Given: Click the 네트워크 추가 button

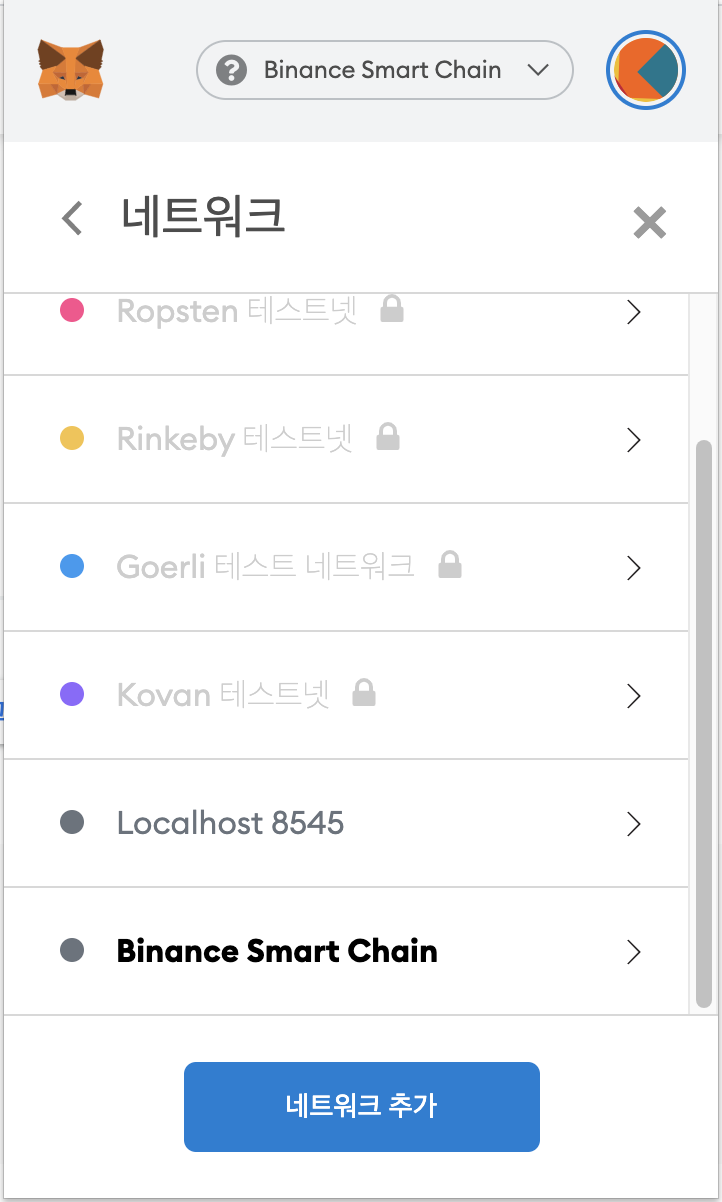Looking at the screenshot, I should coord(362,1107).
